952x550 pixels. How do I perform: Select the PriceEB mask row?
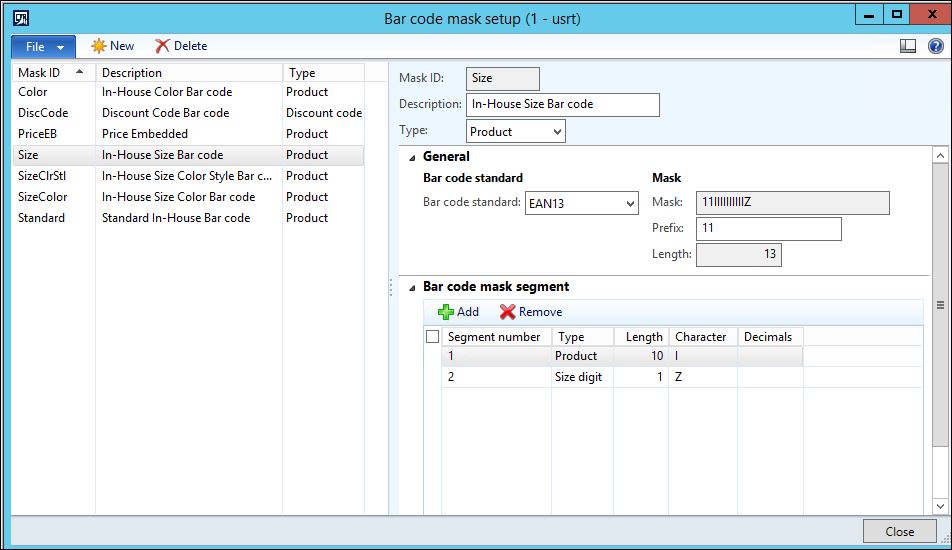pyautogui.click(x=188, y=134)
